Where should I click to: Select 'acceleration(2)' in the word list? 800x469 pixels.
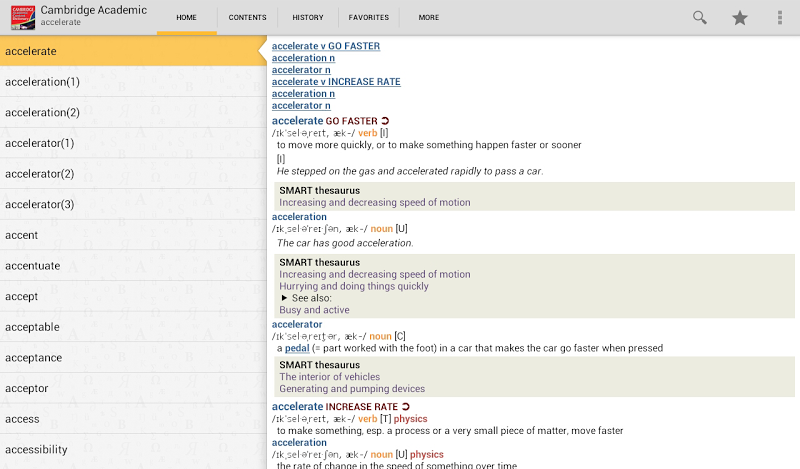133,112
